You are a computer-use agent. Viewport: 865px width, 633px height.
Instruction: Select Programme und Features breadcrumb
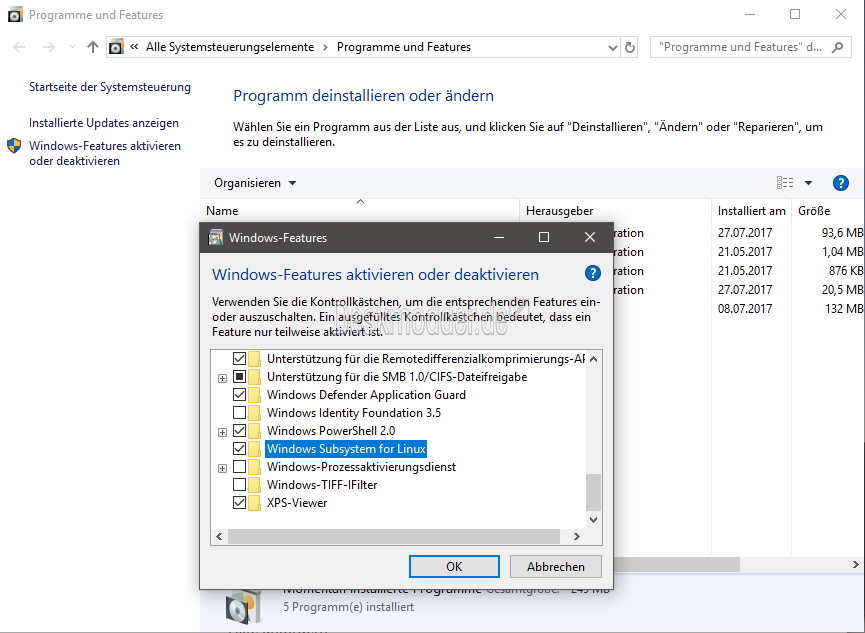404,47
